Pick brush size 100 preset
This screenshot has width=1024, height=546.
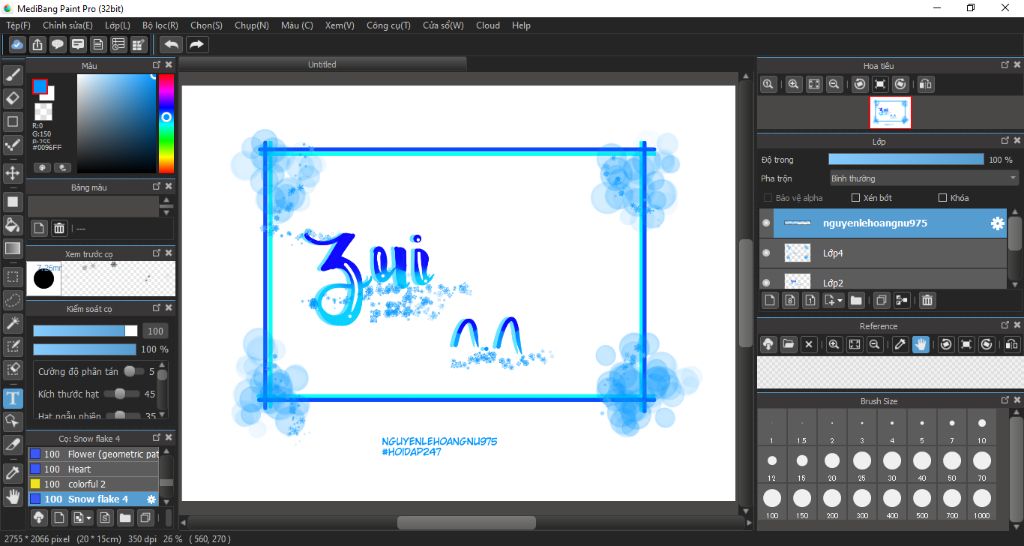click(x=772, y=502)
